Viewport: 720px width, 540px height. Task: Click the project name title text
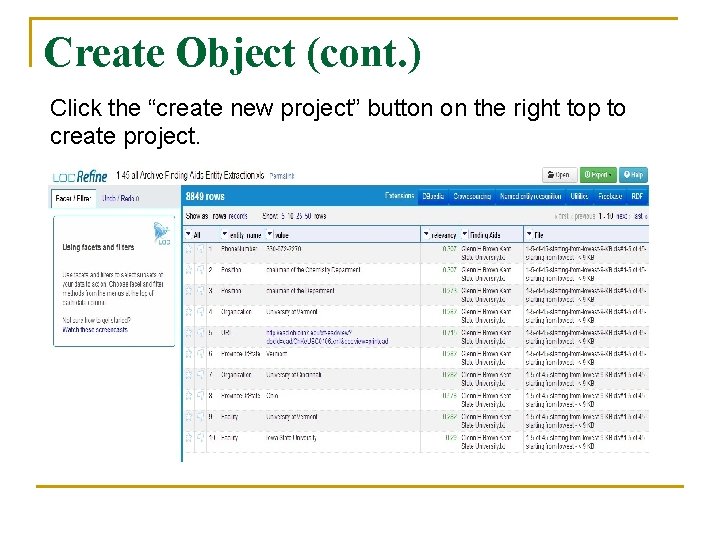click(x=190, y=175)
